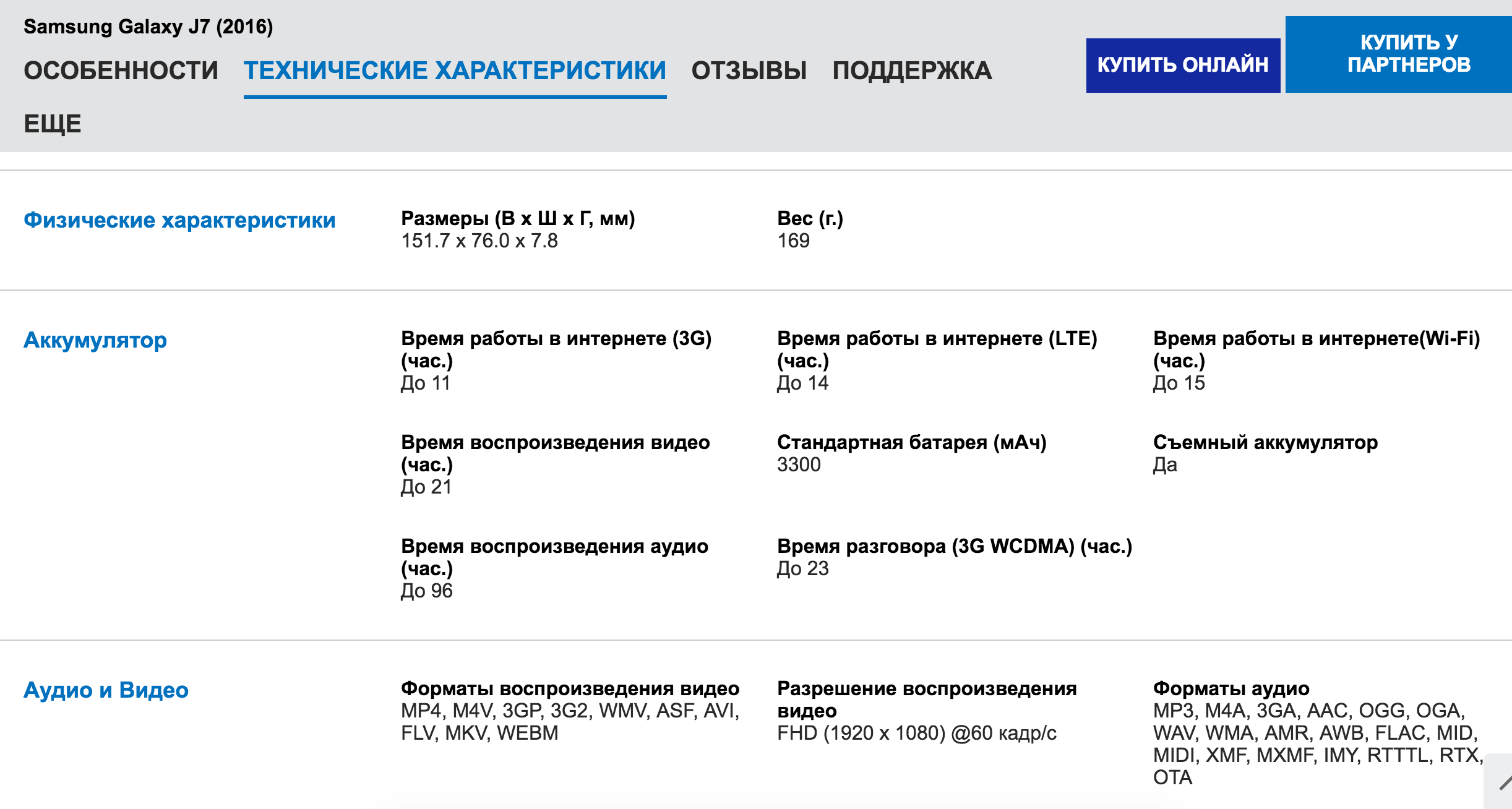Open the ПОДДЕРЖКА tab
Image resolution: width=1512 pixels, height=809 pixels.
pyautogui.click(x=912, y=71)
